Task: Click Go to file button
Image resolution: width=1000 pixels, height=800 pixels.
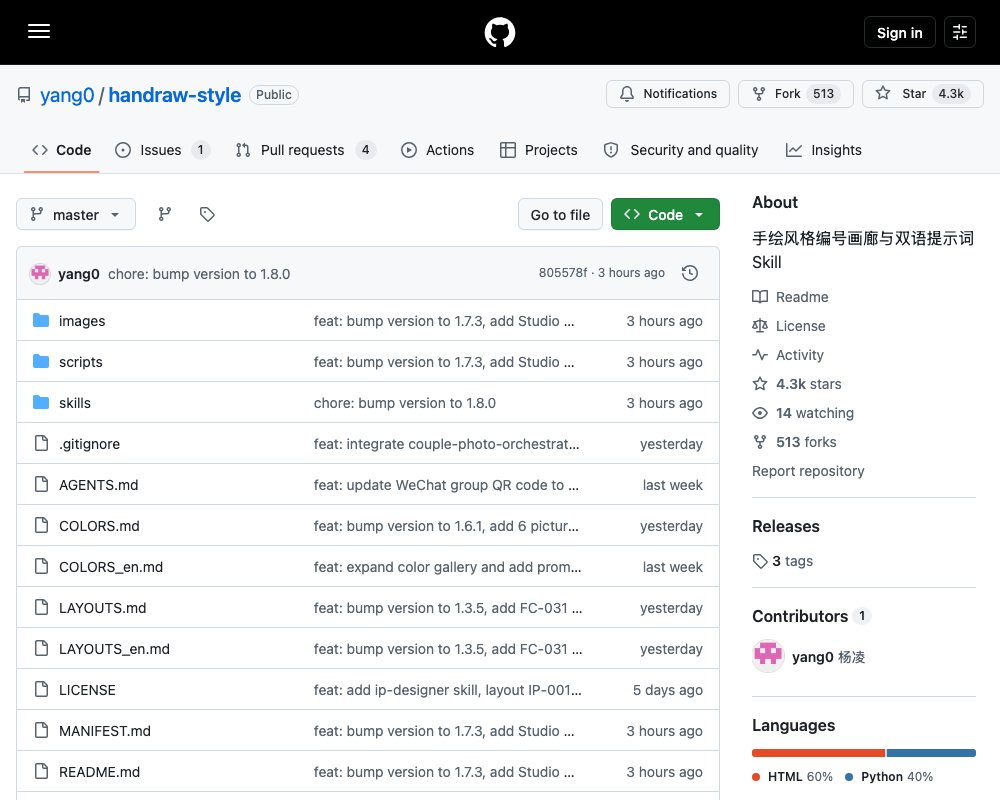Action: click(x=560, y=214)
